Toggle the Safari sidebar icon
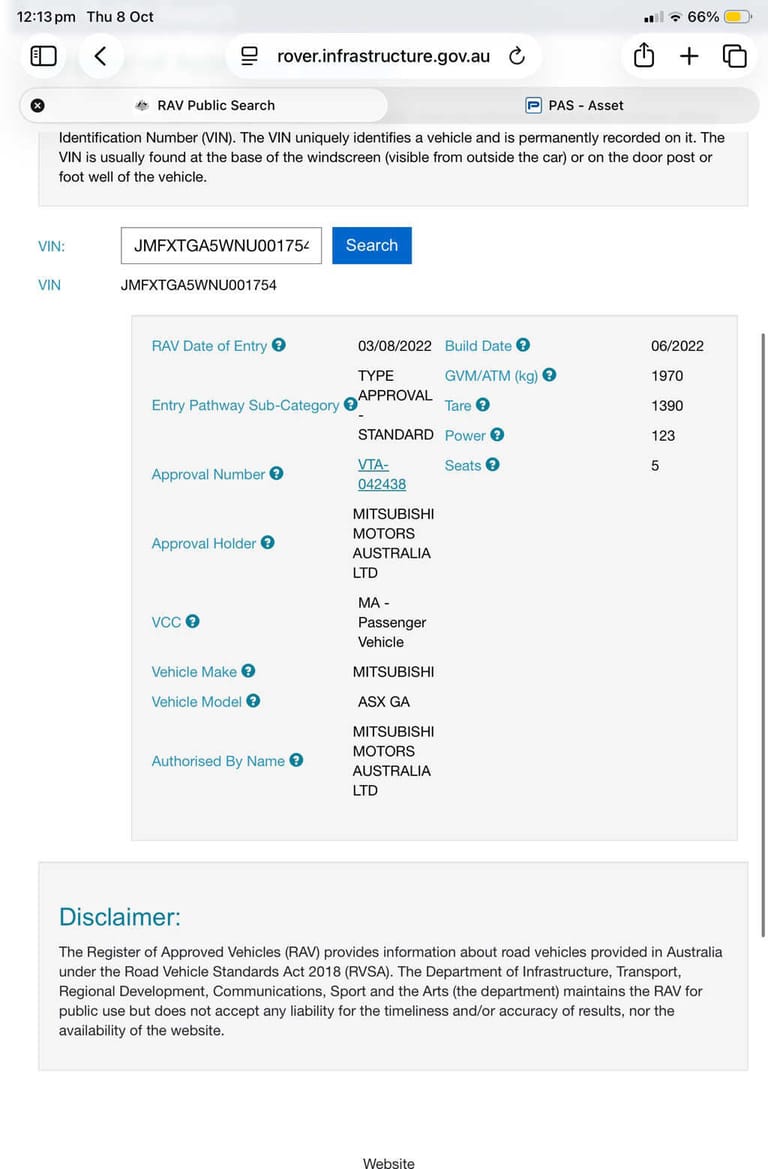 pyautogui.click(x=43, y=56)
